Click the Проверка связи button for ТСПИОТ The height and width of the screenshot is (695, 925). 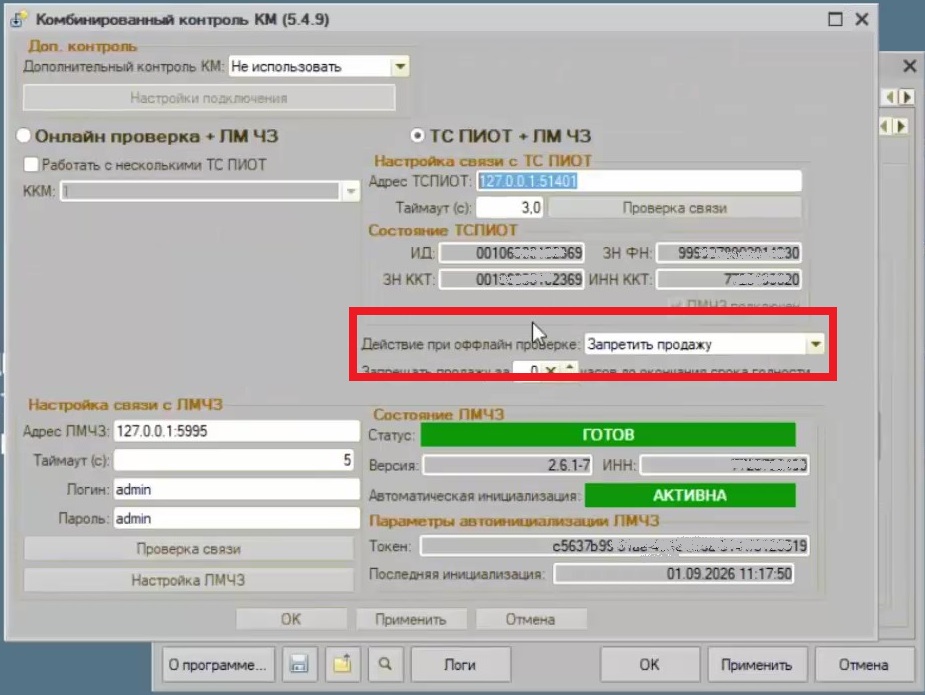(x=674, y=208)
